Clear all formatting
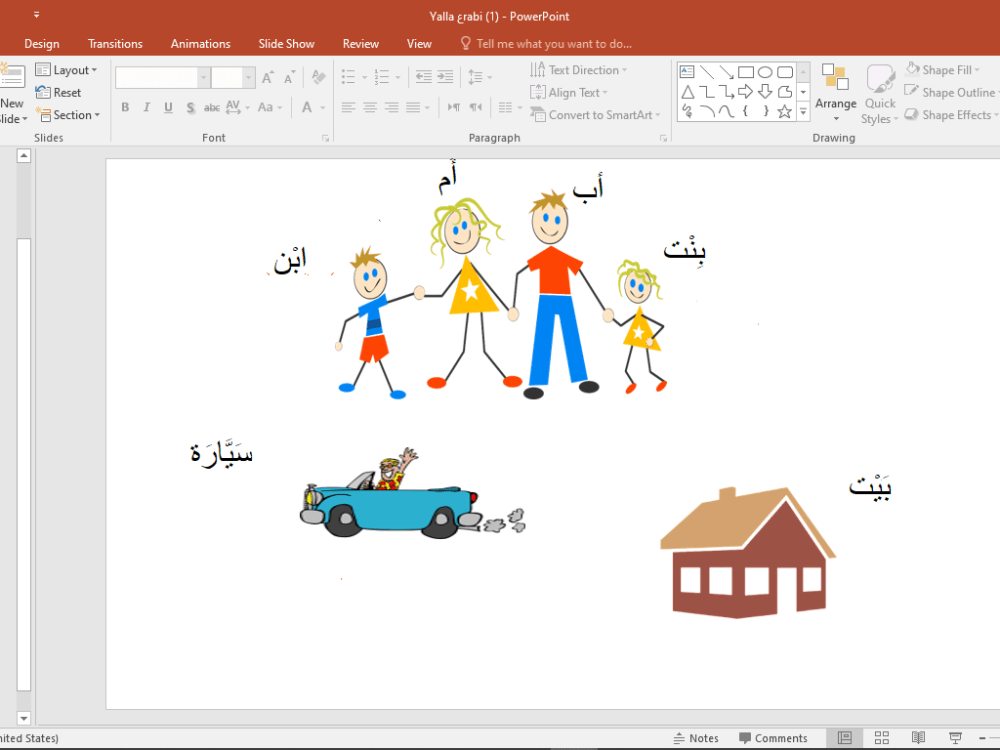 coord(318,77)
